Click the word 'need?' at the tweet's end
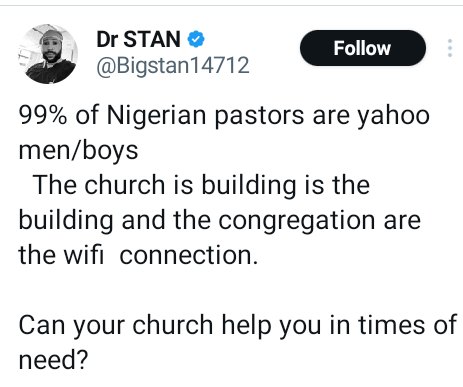The image size is (463, 387). coord(53,360)
